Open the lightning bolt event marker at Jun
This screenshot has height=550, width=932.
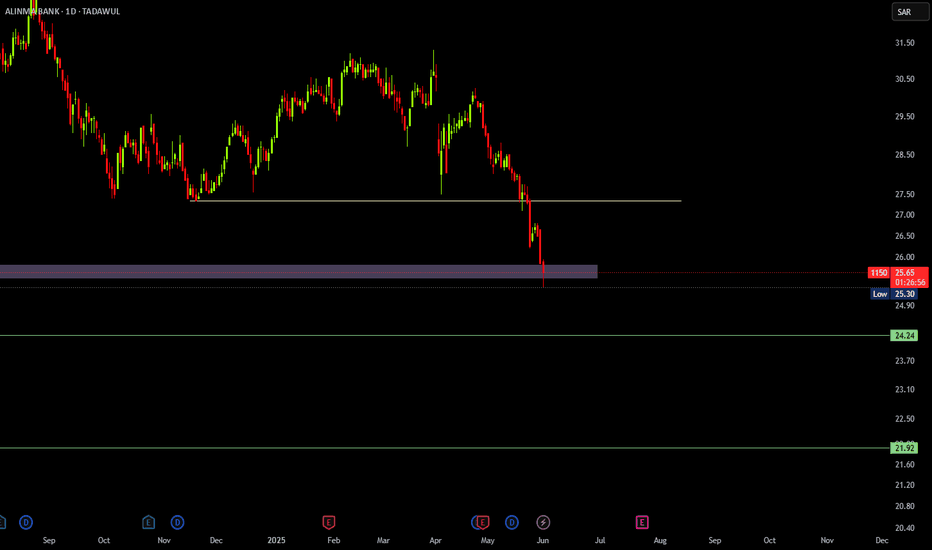(543, 522)
